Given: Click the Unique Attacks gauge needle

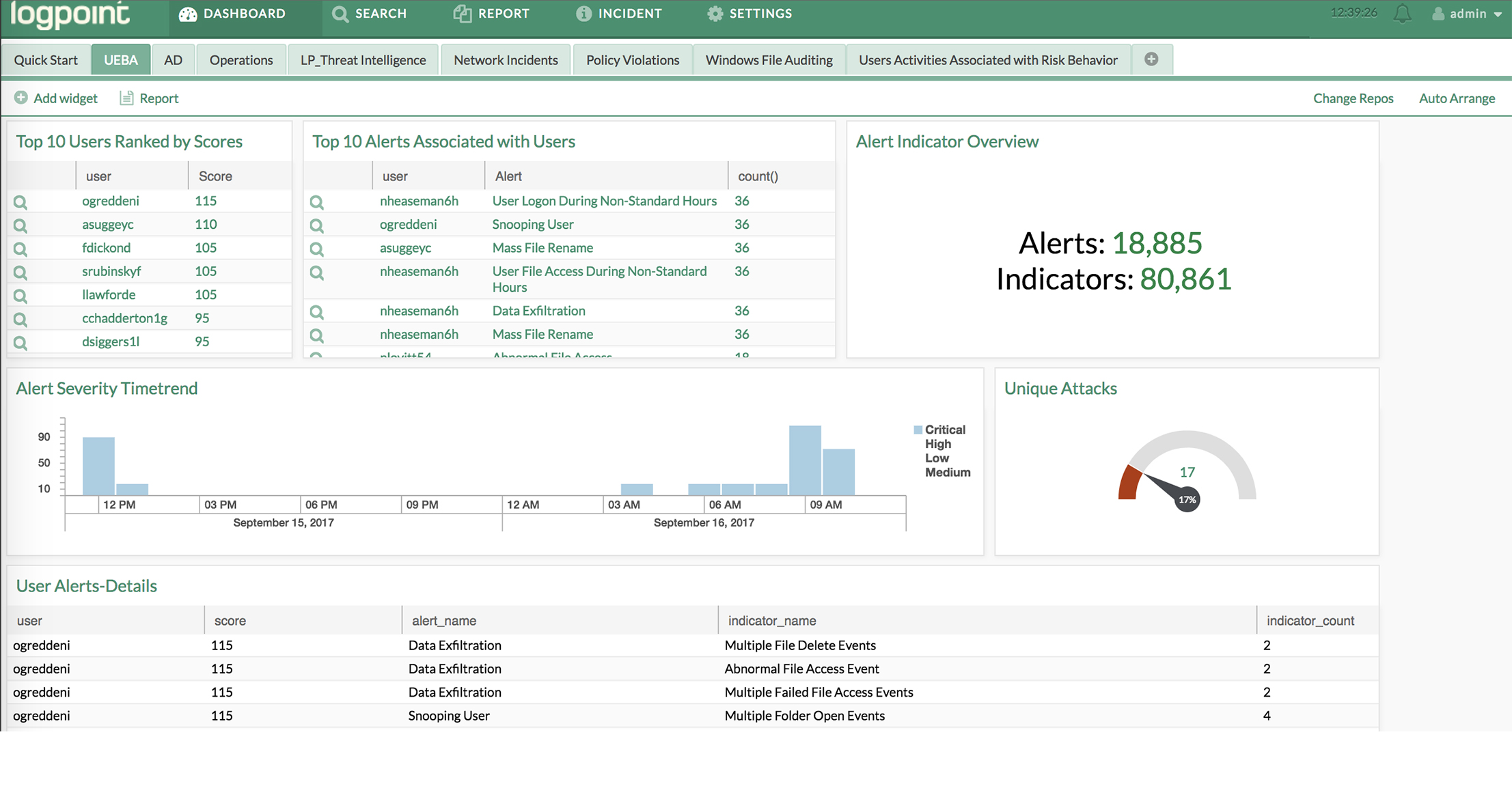Looking at the screenshot, I should [1165, 486].
